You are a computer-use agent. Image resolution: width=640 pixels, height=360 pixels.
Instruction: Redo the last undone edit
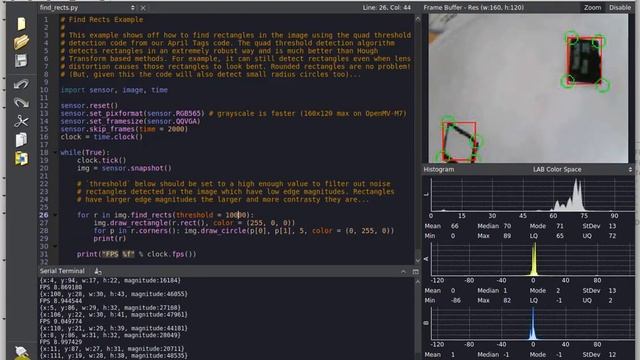click(x=21, y=102)
